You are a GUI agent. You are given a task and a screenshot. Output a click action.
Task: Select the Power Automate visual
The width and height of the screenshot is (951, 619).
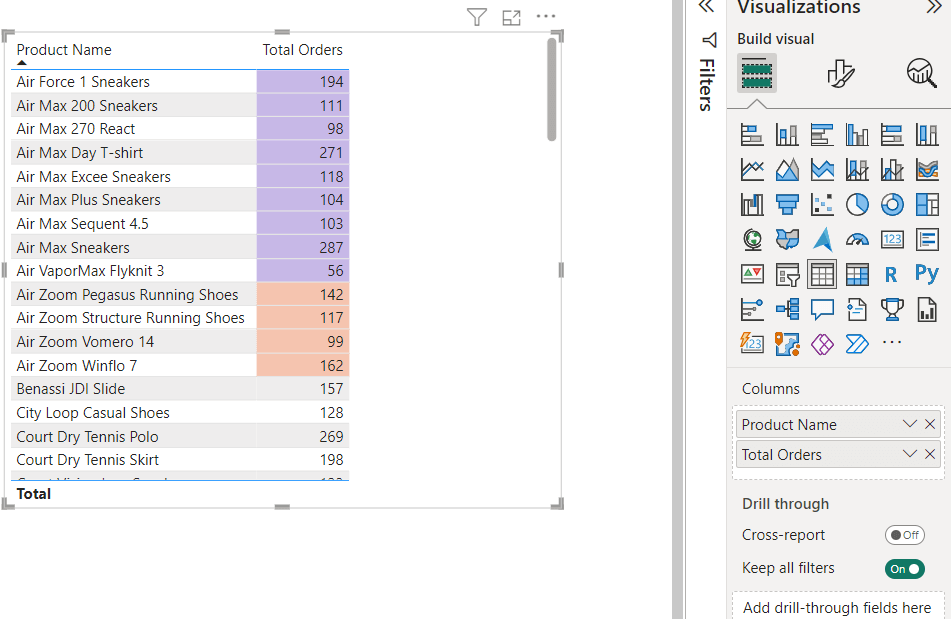(857, 344)
